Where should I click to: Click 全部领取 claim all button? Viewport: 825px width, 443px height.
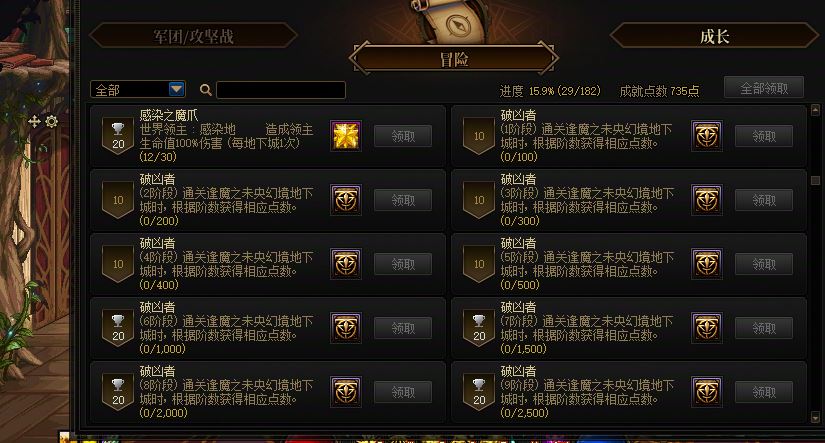coord(764,88)
